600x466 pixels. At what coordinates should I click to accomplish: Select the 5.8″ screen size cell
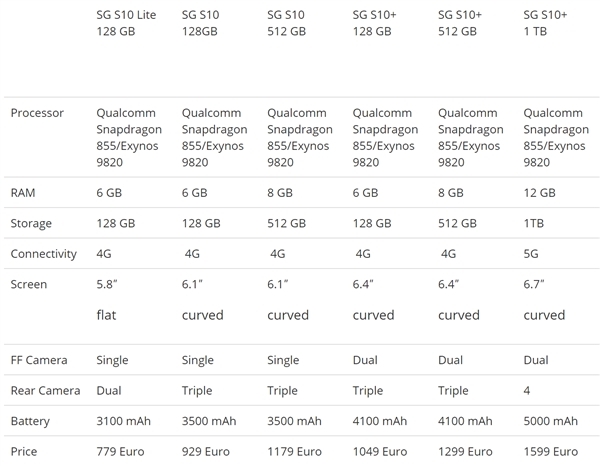[108, 285]
